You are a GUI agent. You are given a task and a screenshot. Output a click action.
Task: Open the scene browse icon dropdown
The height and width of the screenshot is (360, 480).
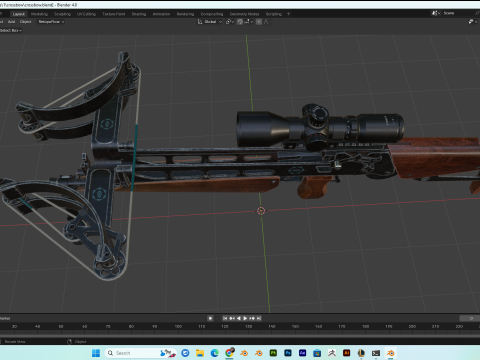[436, 13]
